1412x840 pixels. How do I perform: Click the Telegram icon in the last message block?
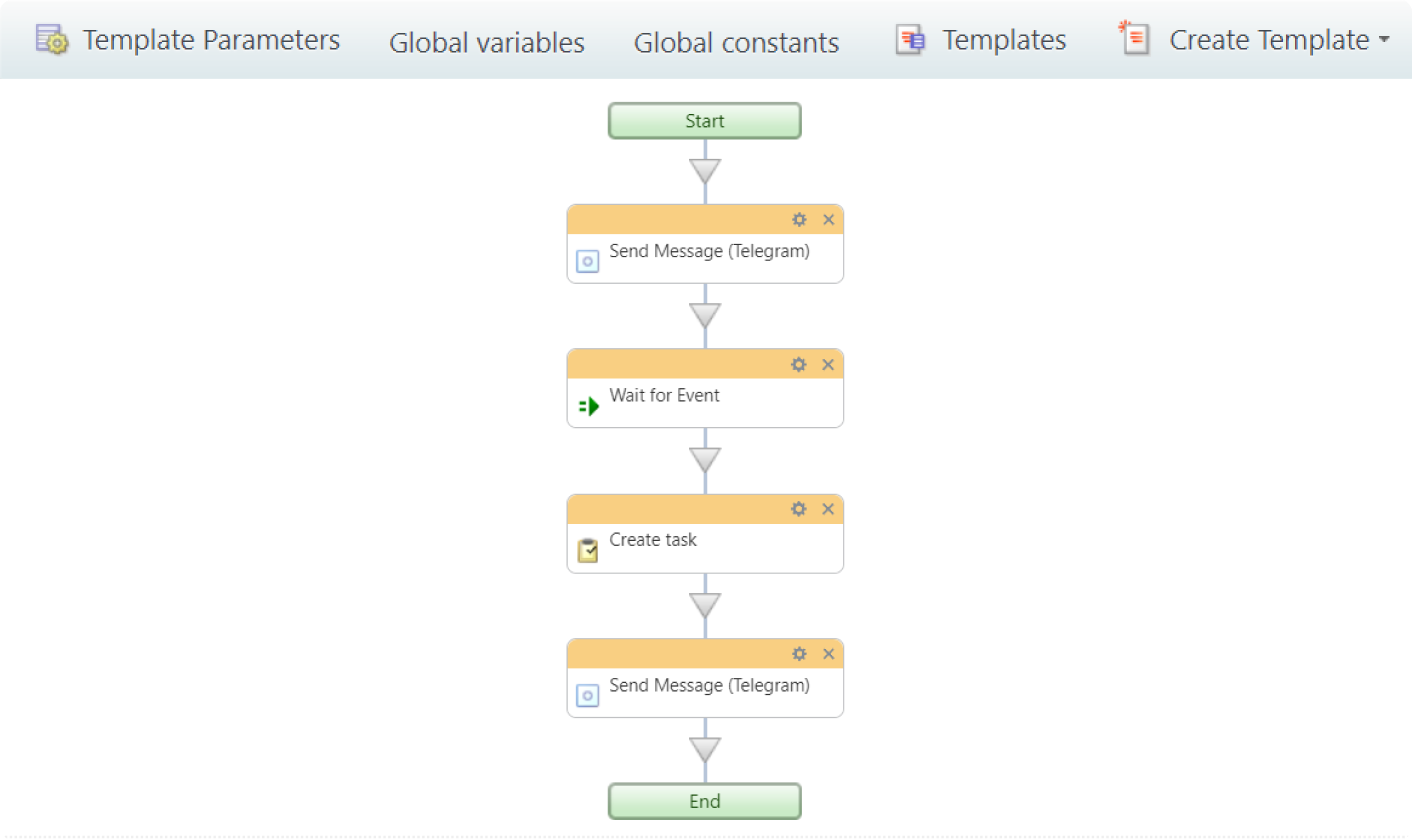click(587, 695)
